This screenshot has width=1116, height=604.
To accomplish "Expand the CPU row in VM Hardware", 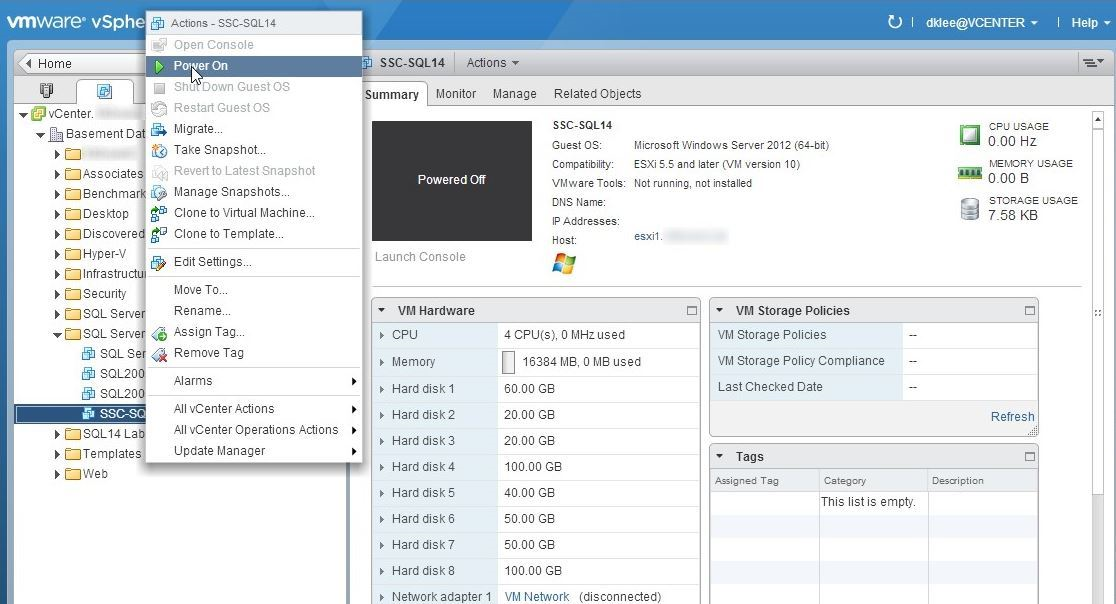I will [x=381, y=335].
